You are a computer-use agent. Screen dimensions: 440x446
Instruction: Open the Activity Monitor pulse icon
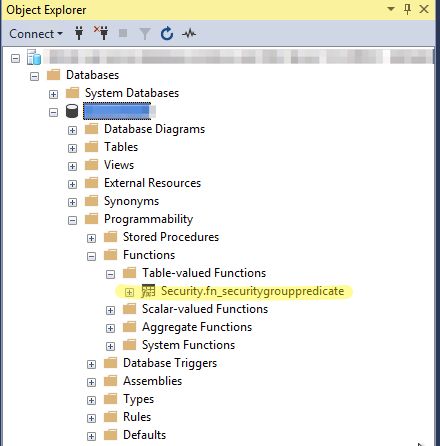coord(189,33)
